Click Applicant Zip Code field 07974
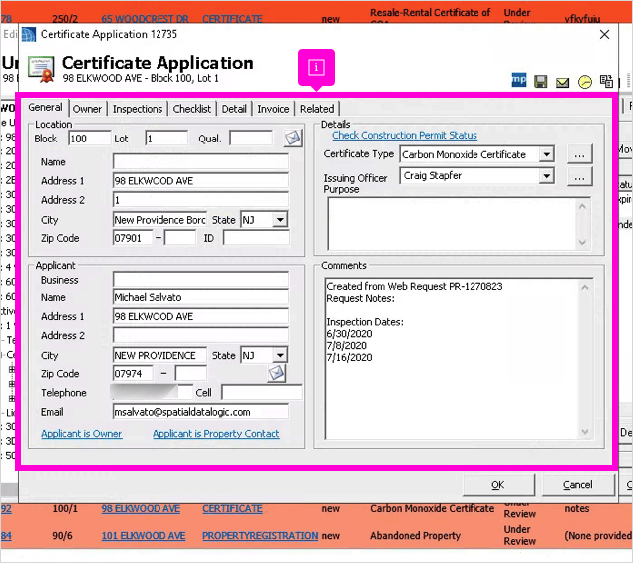The width and height of the screenshot is (633, 563). pyautogui.click(x=133, y=374)
